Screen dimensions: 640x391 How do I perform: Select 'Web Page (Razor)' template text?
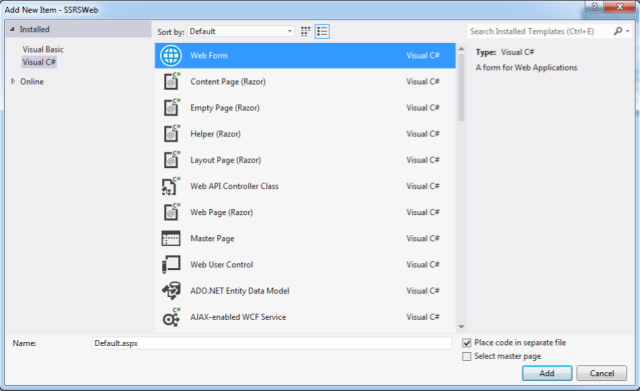click(x=222, y=212)
